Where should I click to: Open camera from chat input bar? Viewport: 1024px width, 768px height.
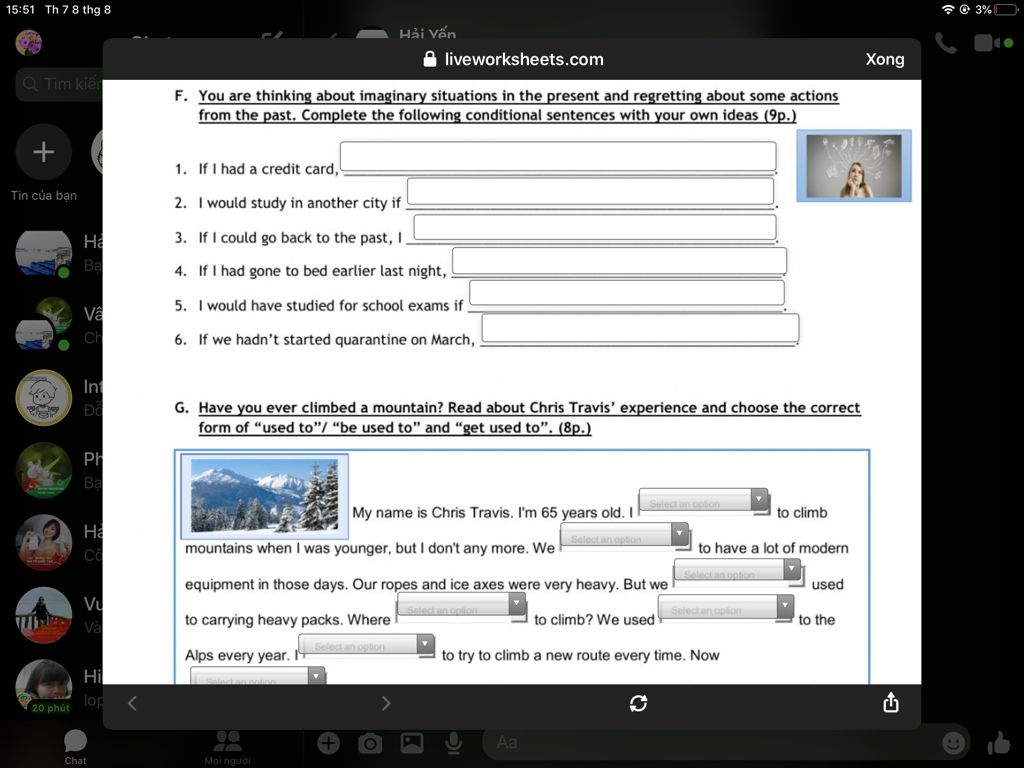pos(370,743)
